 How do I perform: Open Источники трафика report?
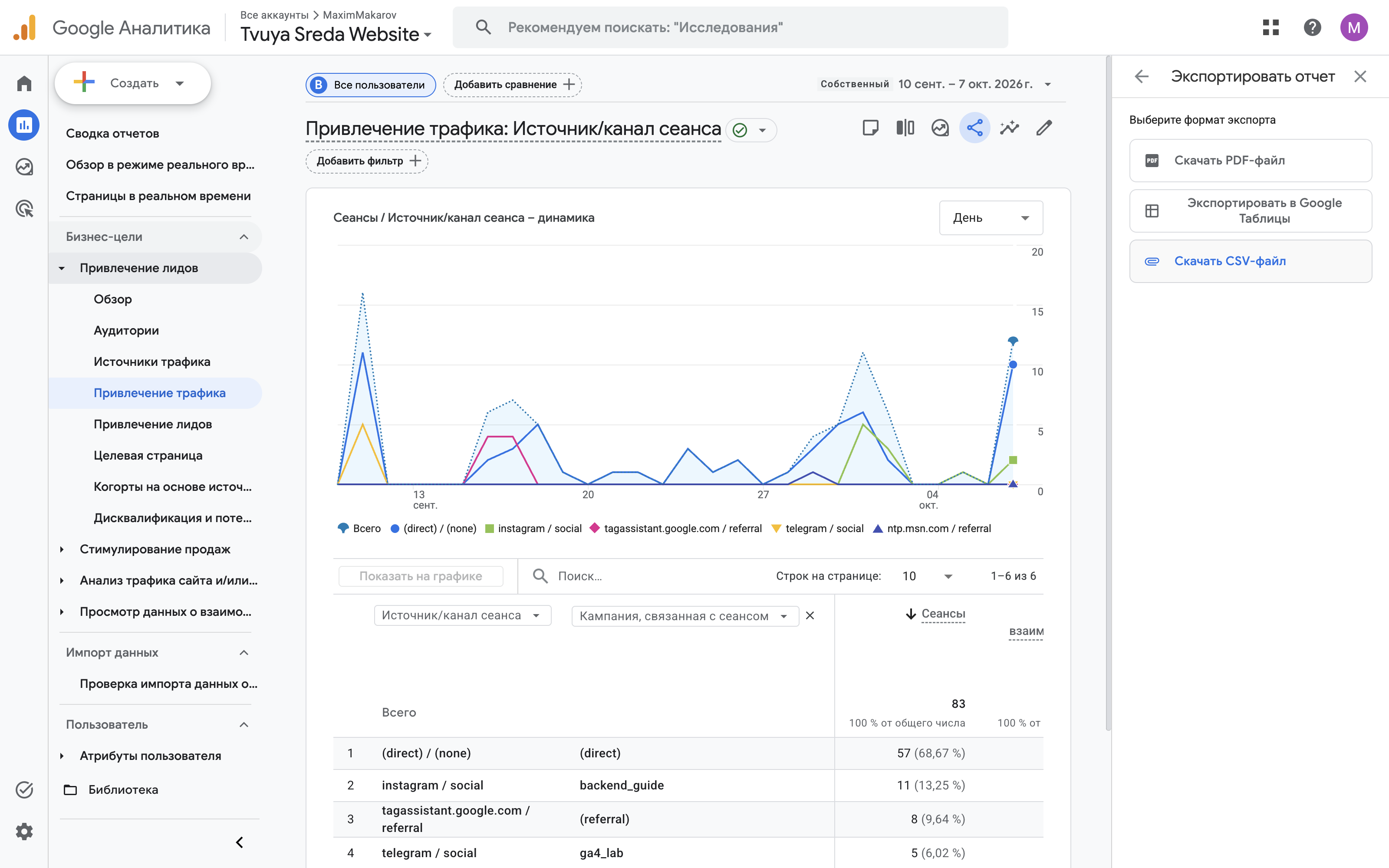coord(152,362)
